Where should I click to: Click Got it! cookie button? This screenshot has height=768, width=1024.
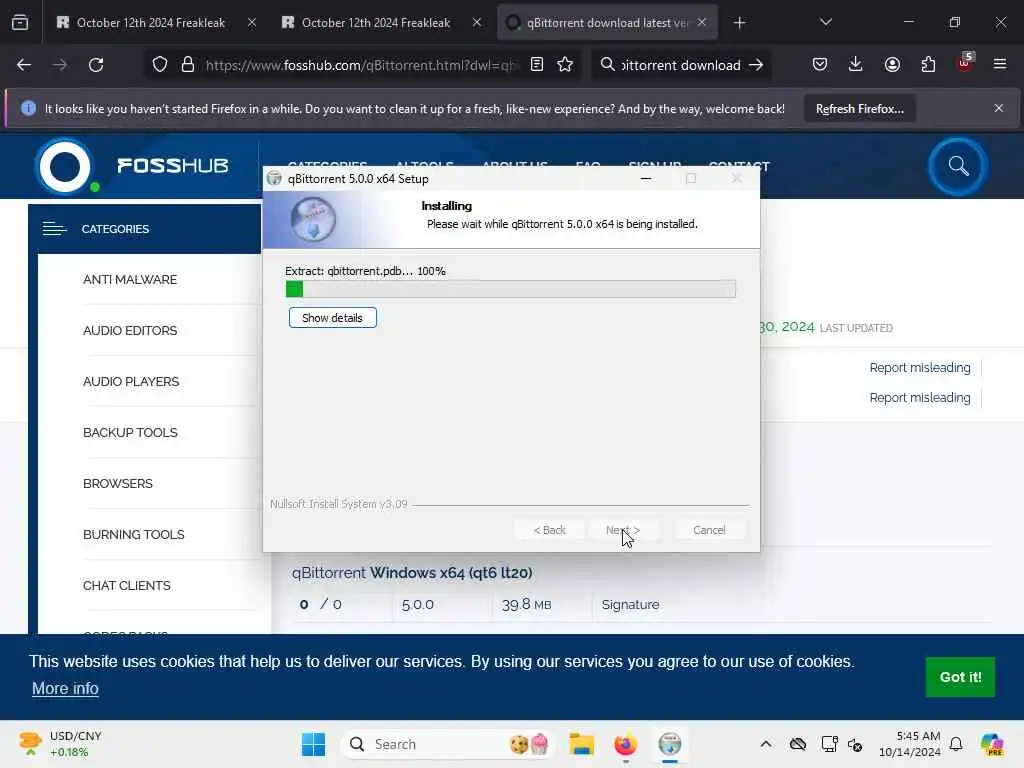click(x=960, y=677)
